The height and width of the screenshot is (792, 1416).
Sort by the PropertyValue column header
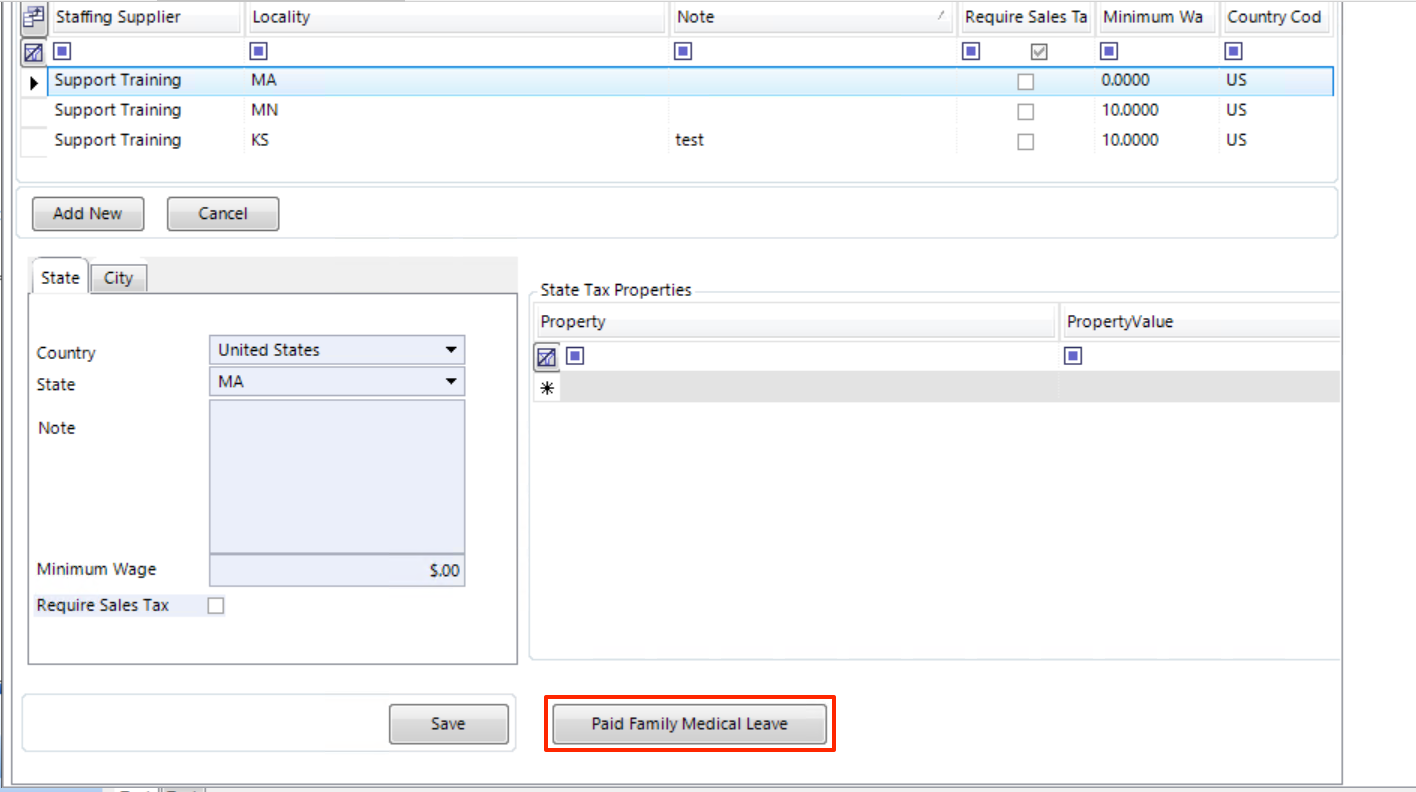tap(1200, 322)
